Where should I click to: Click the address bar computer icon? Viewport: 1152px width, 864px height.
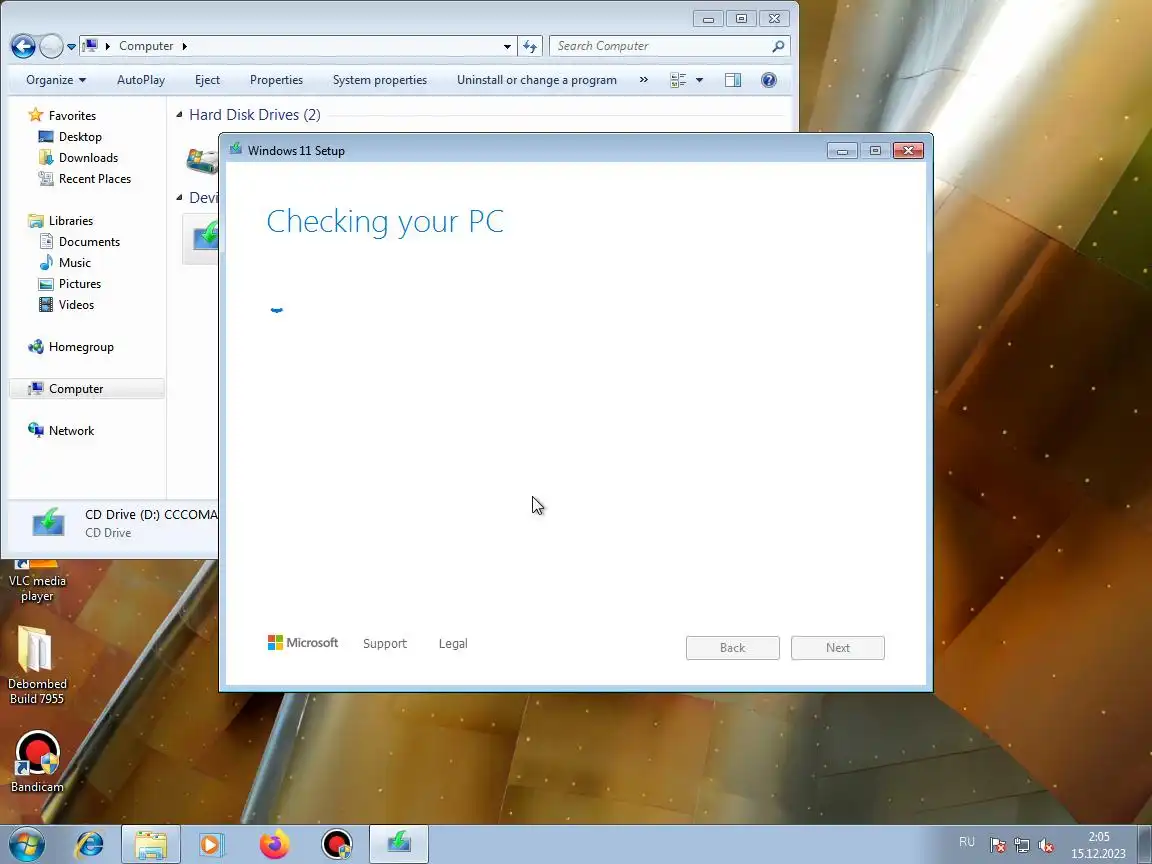[x=90, y=46]
